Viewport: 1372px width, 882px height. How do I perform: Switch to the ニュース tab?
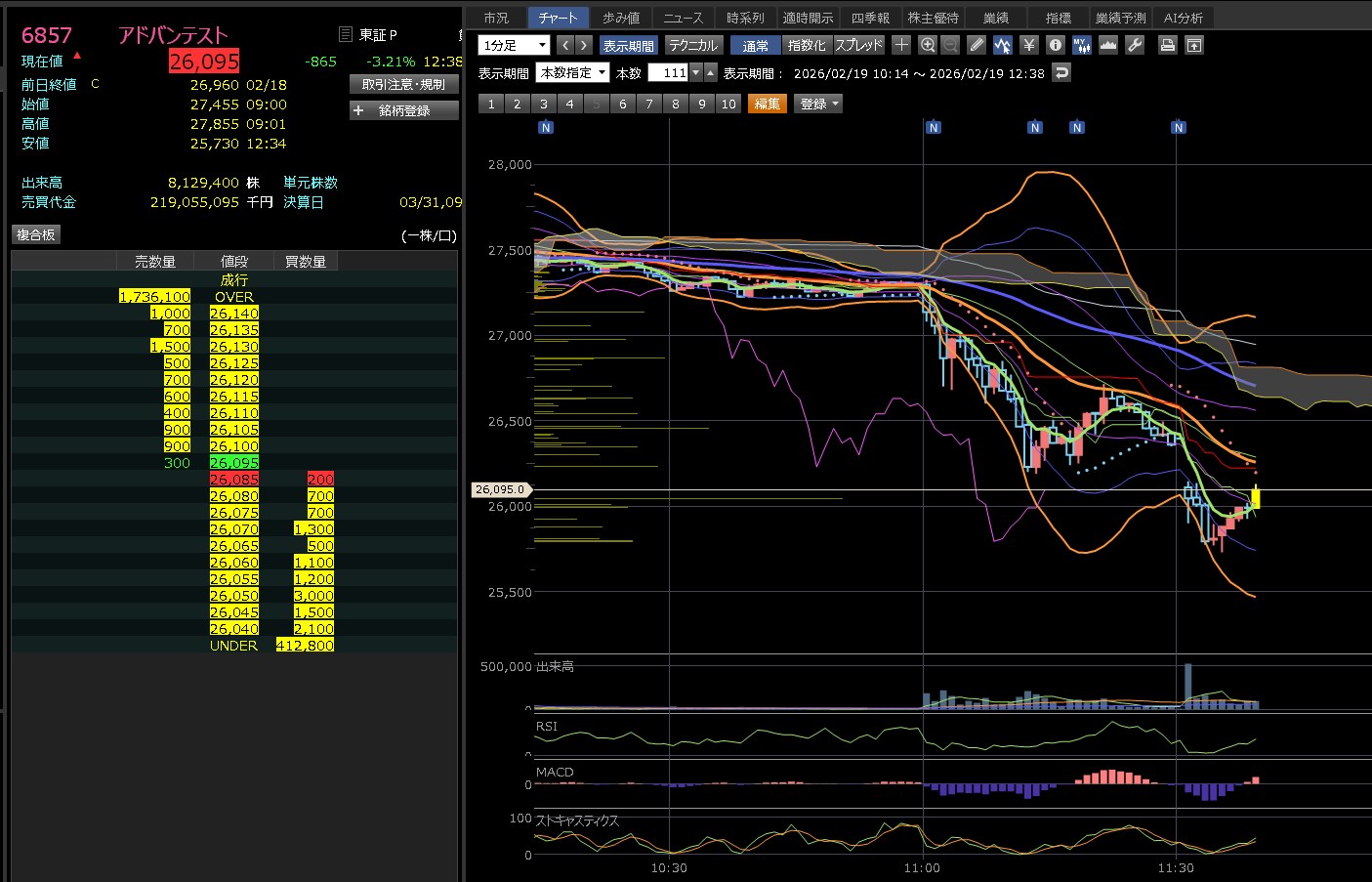tap(683, 18)
